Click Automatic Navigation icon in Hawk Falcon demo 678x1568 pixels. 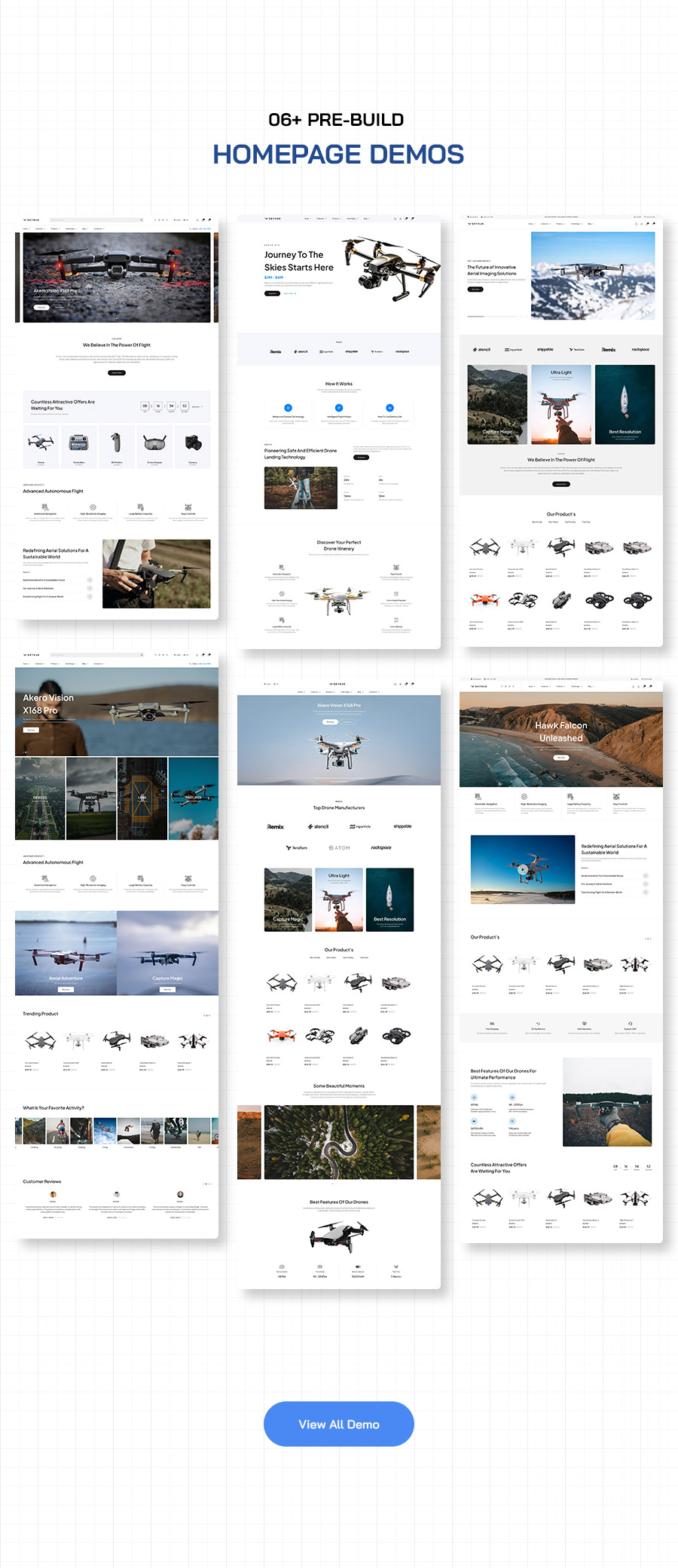[x=478, y=796]
